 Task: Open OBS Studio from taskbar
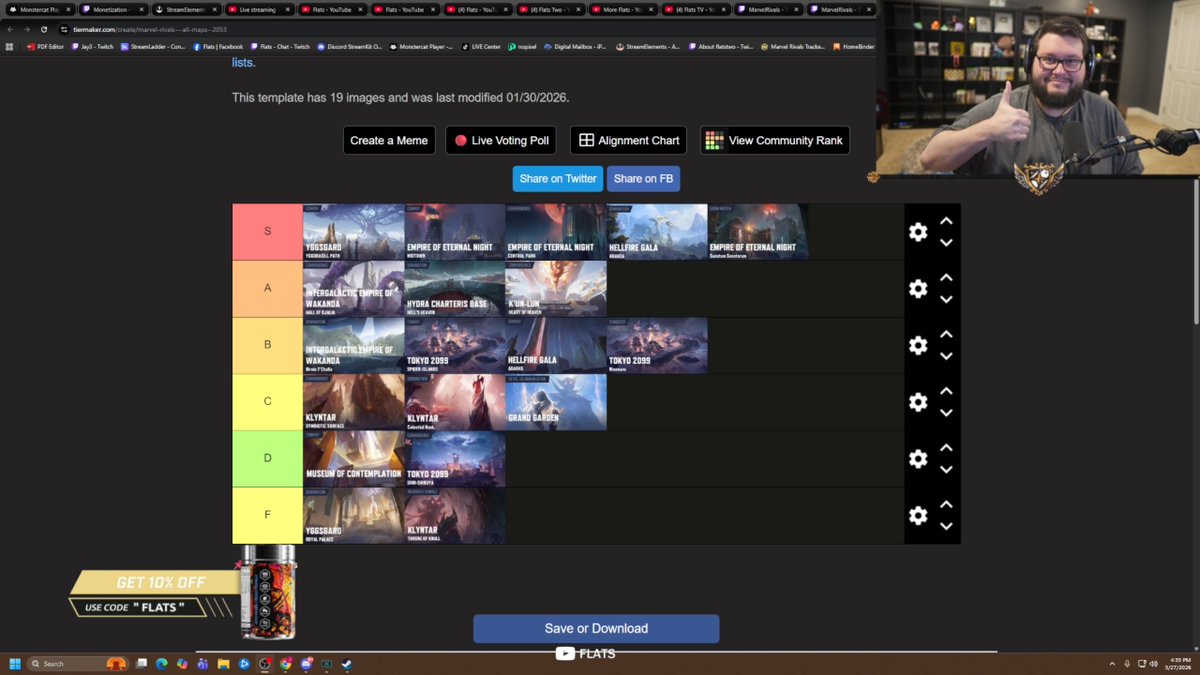(264, 664)
